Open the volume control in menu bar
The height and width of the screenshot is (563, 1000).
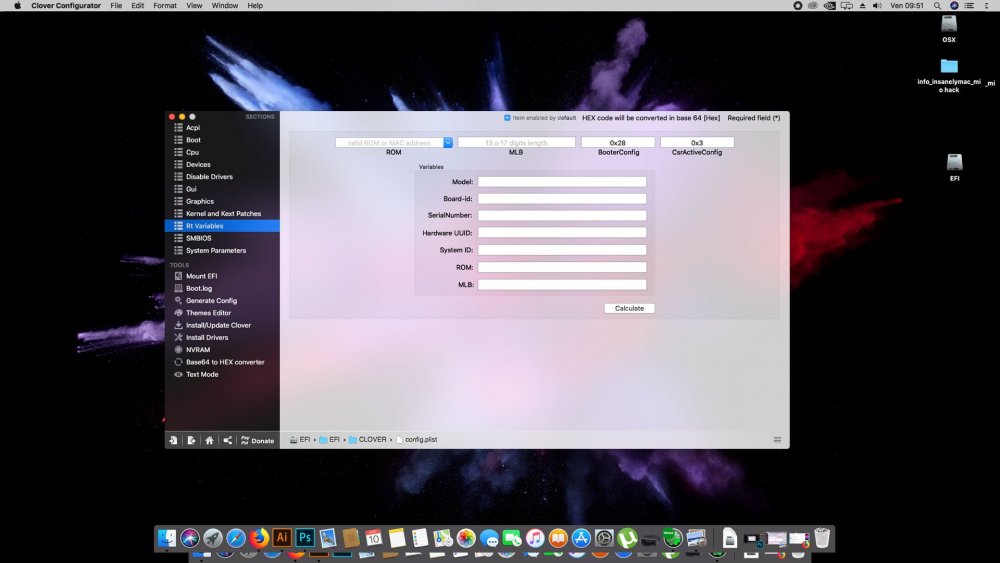pyautogui.click(x=877, y=5)
